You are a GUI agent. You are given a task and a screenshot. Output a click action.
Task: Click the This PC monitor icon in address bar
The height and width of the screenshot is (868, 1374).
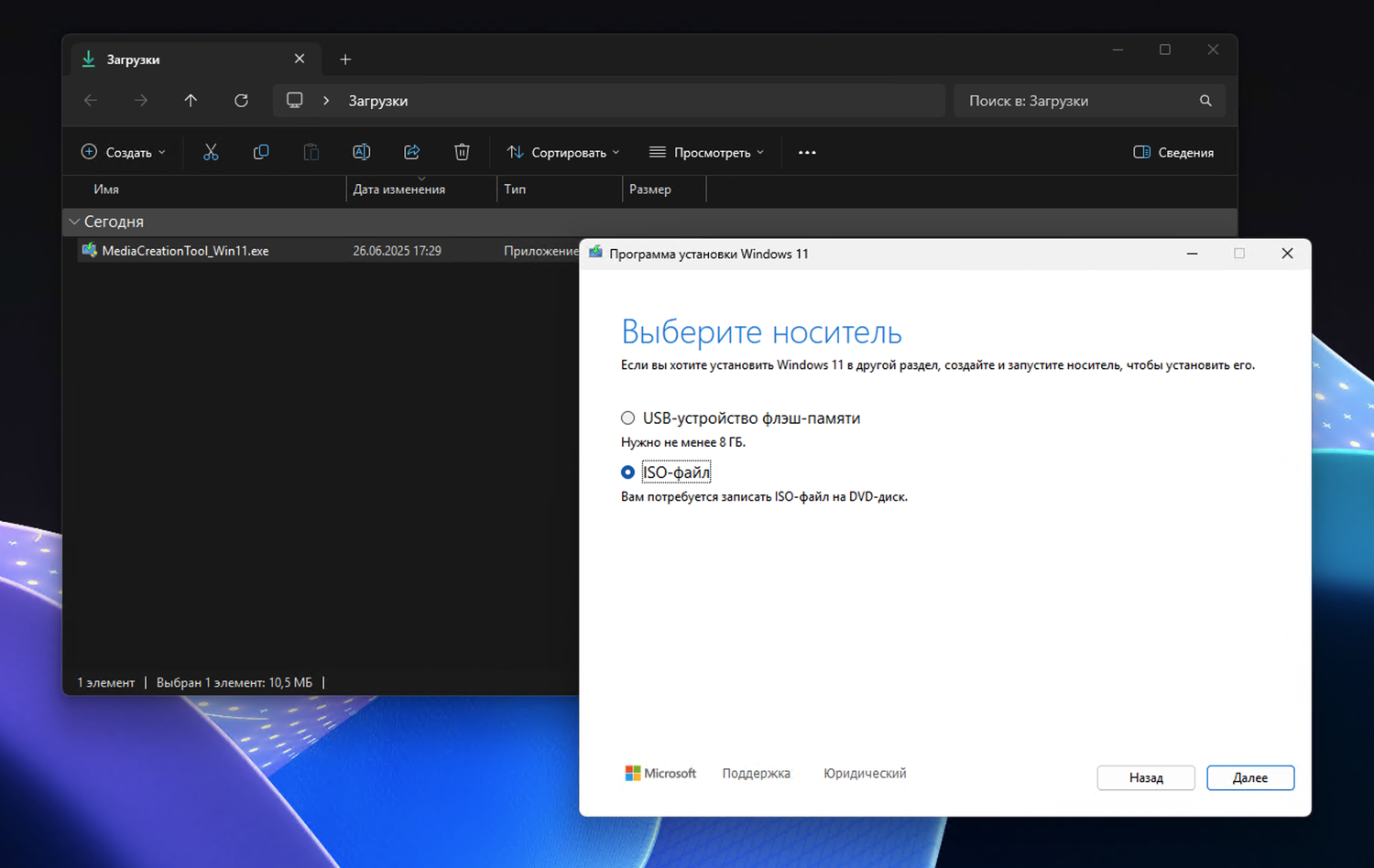tap(294, 101)
